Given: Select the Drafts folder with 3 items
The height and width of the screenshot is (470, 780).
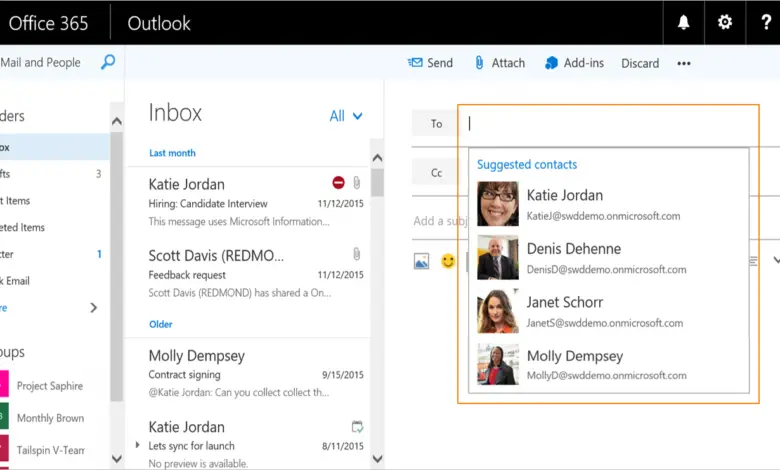Looking at the screenshot, I should coord(54,174).
